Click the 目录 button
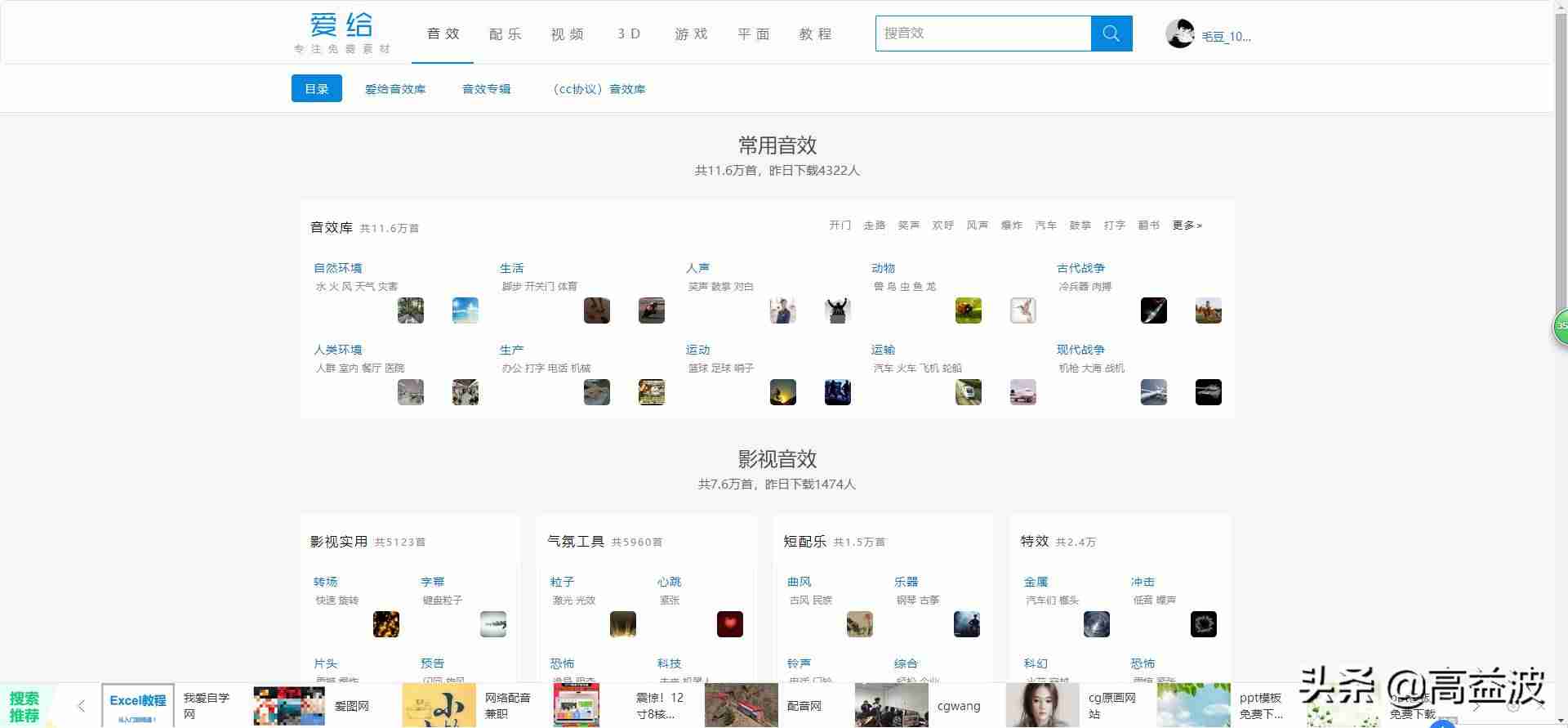The width and height of the screenshot is (1568, 728). (x=317, y=88)
